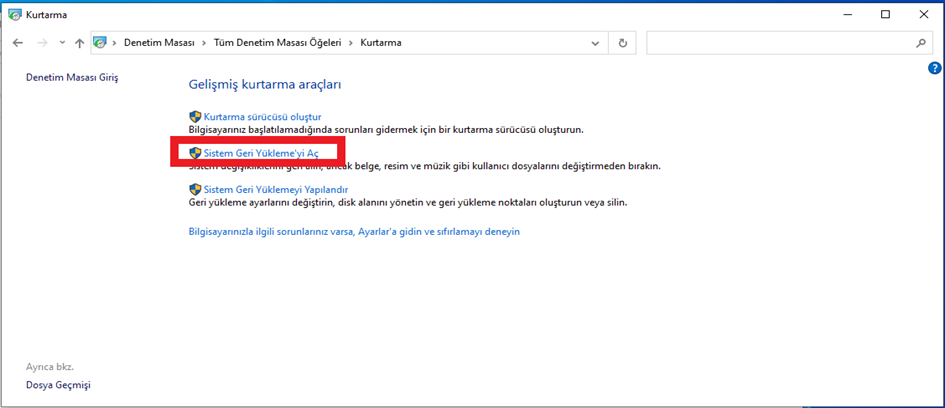Click shield icon beside 'Sistem Geri Yükleme'yi Aç'
This screenshot has height=408, width=945.
(195, 153)
